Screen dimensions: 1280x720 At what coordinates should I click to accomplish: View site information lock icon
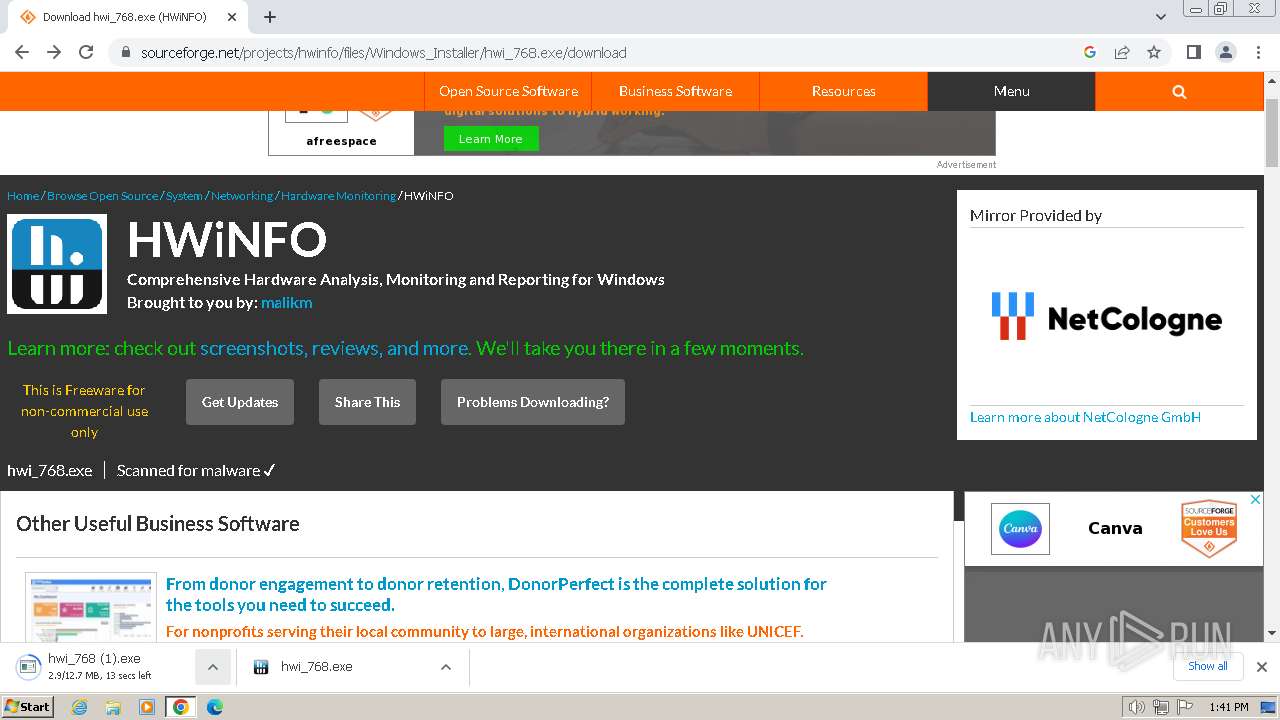point(125,52)
